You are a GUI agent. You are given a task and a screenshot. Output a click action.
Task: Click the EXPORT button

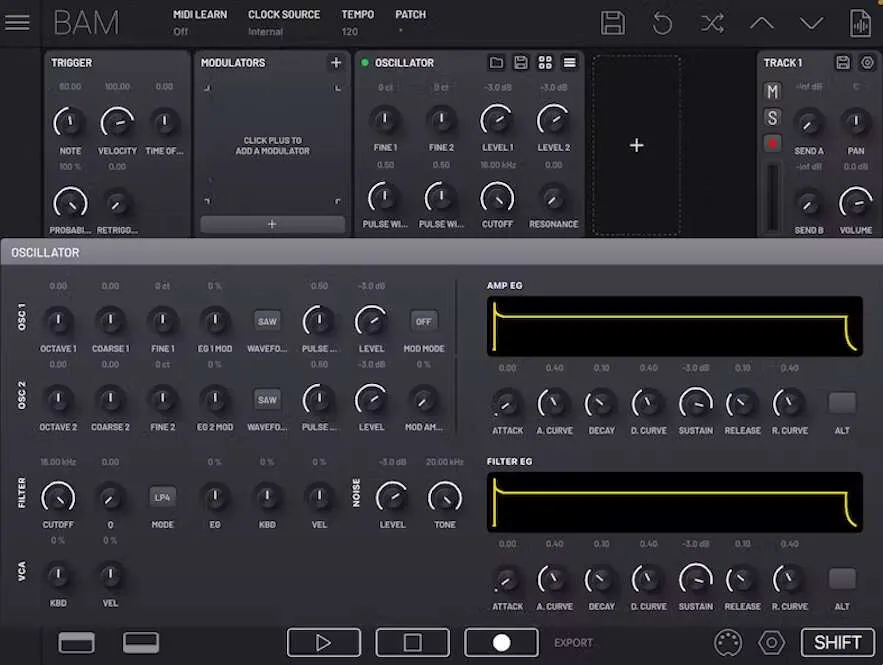[573, 642]
